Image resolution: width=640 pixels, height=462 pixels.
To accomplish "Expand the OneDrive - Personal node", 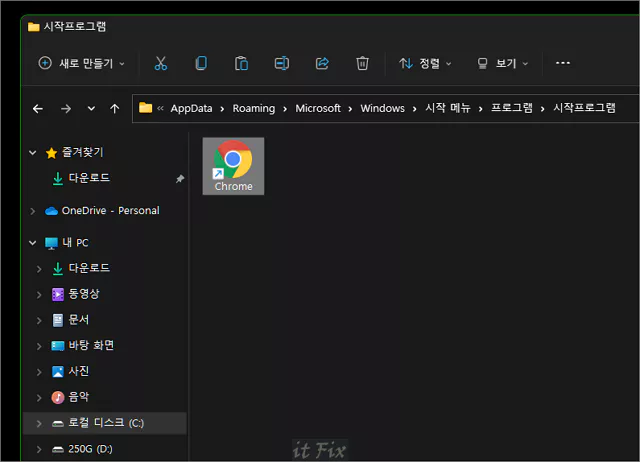I will (x=33, y=211).
